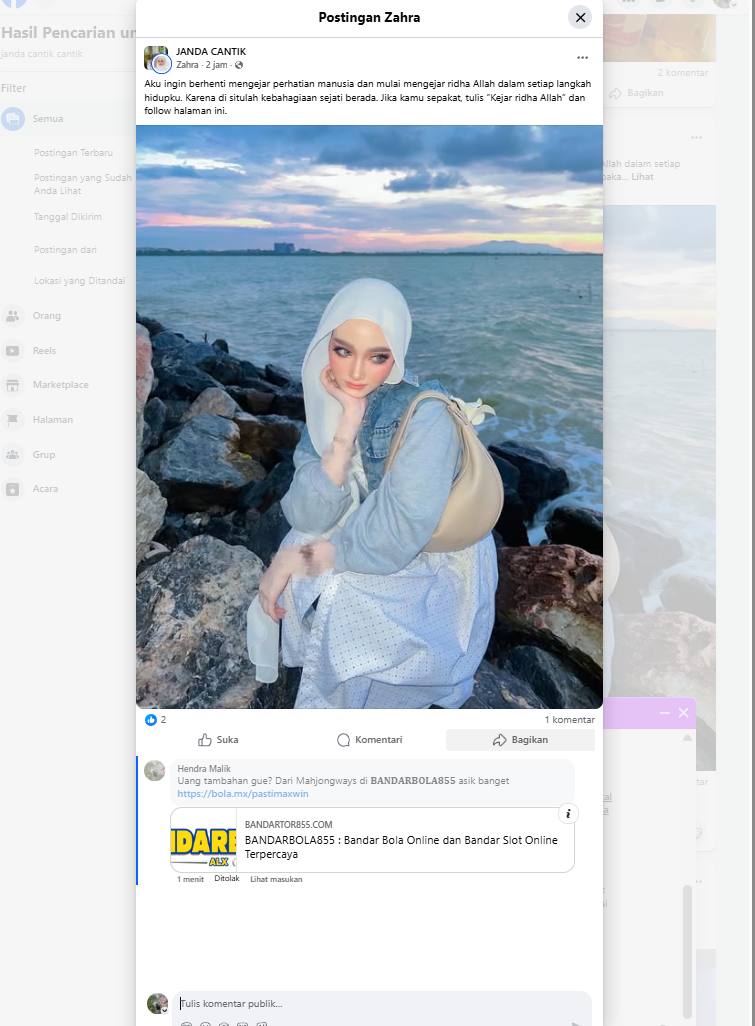
Task: Open the post timestamp '2 jam'
Action: point(217,65)
